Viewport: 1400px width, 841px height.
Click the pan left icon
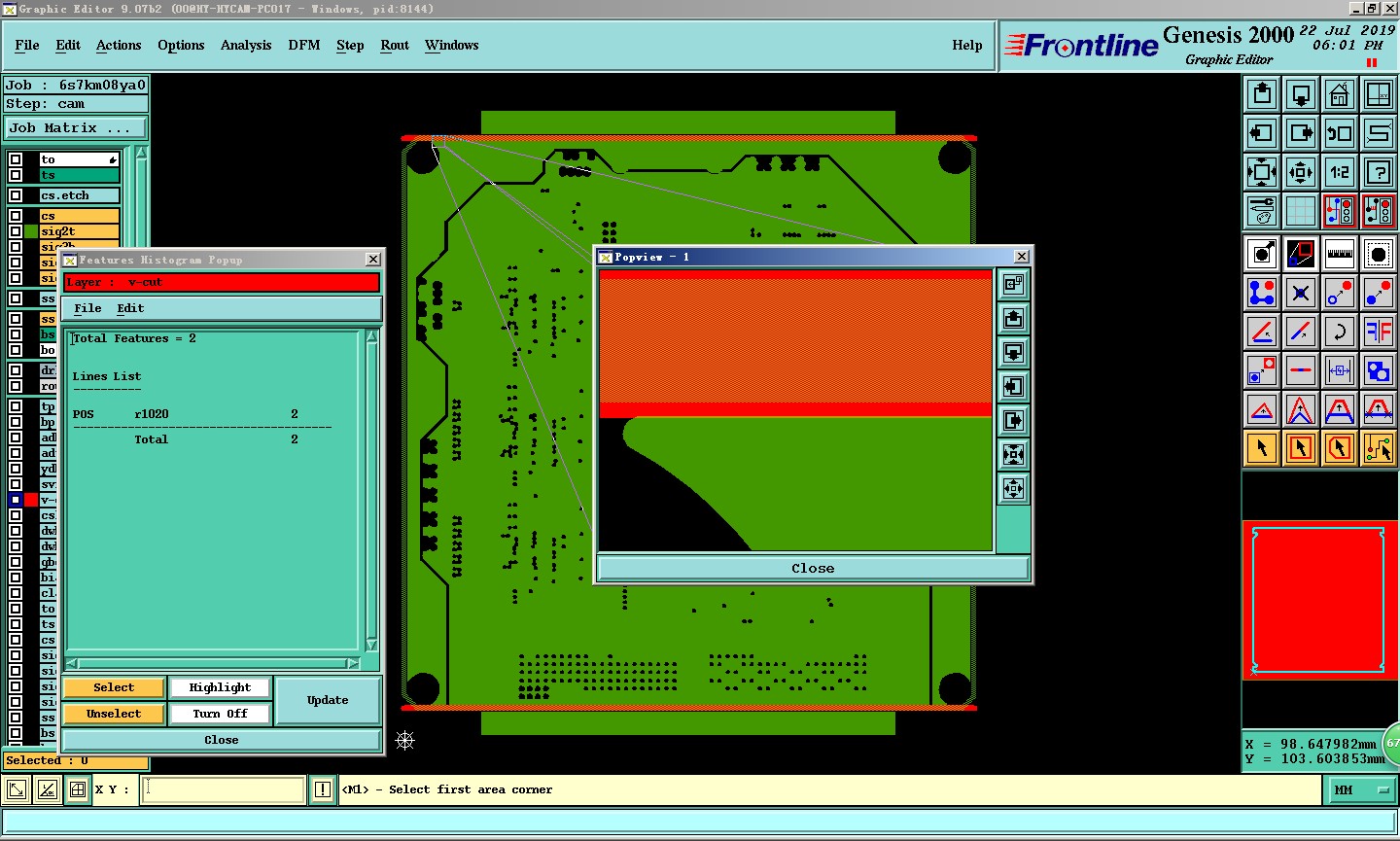1262,133
